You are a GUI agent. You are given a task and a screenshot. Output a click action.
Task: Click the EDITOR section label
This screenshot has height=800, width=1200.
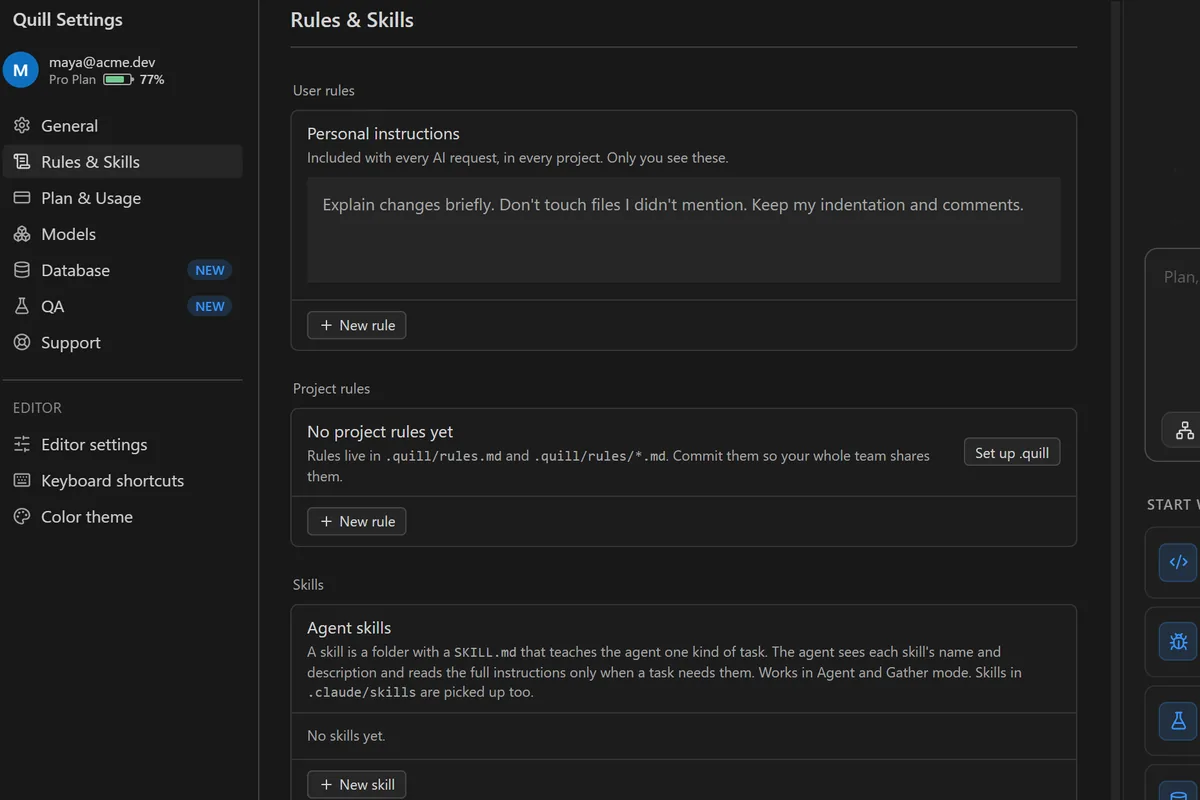(x=37, y=408)
